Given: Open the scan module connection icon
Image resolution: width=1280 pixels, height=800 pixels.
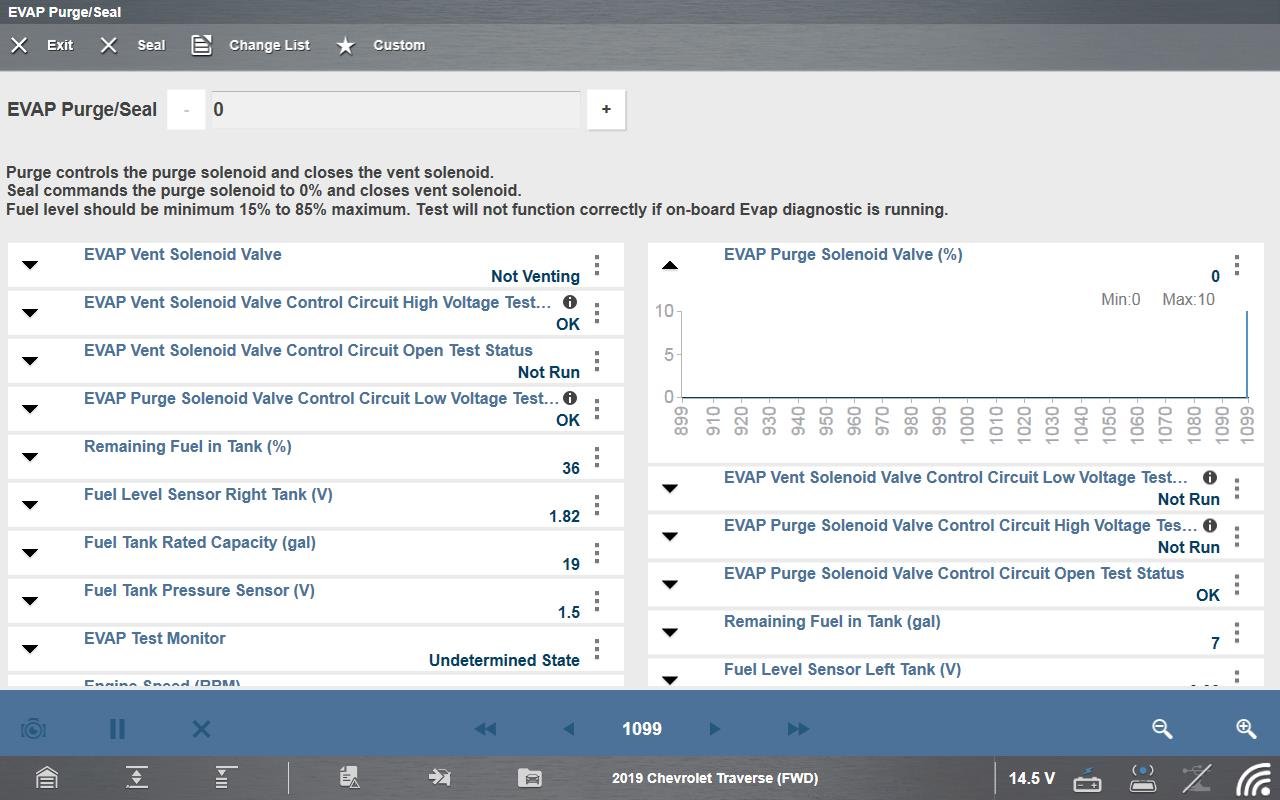Looking at the screenshot, I should [x=1143, y=778].
